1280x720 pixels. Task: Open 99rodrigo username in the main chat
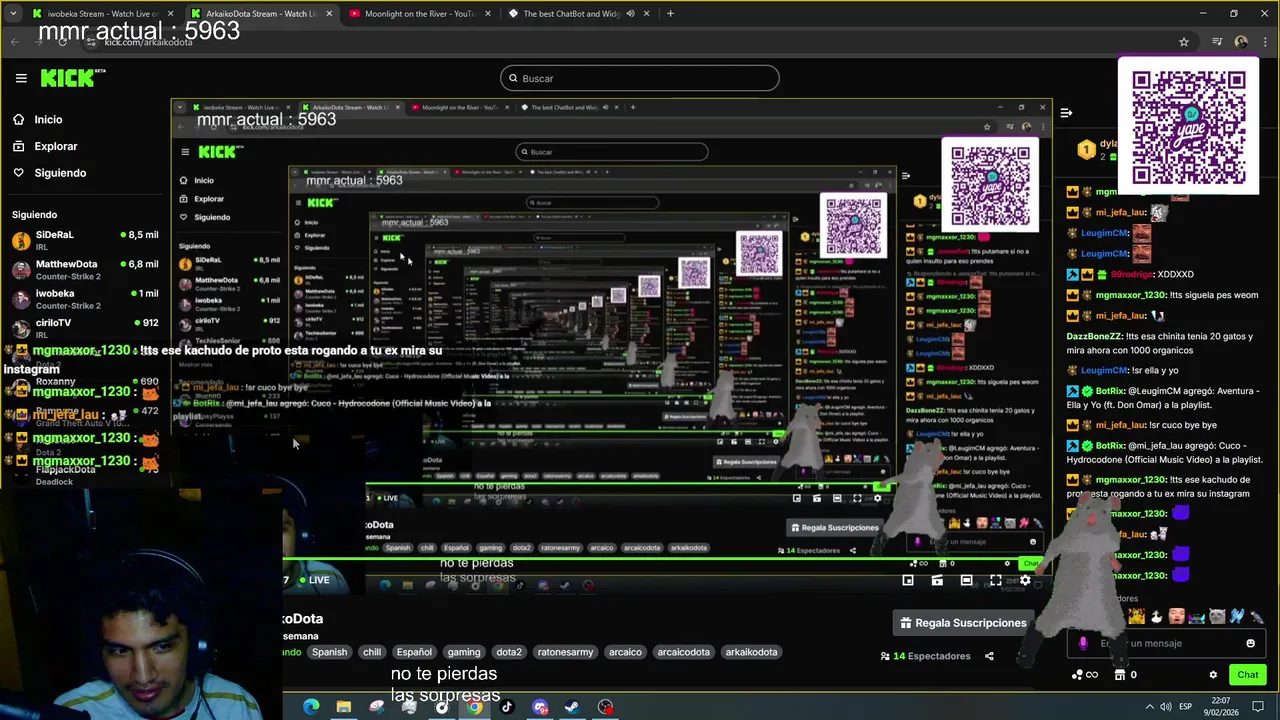point(1131,274)
